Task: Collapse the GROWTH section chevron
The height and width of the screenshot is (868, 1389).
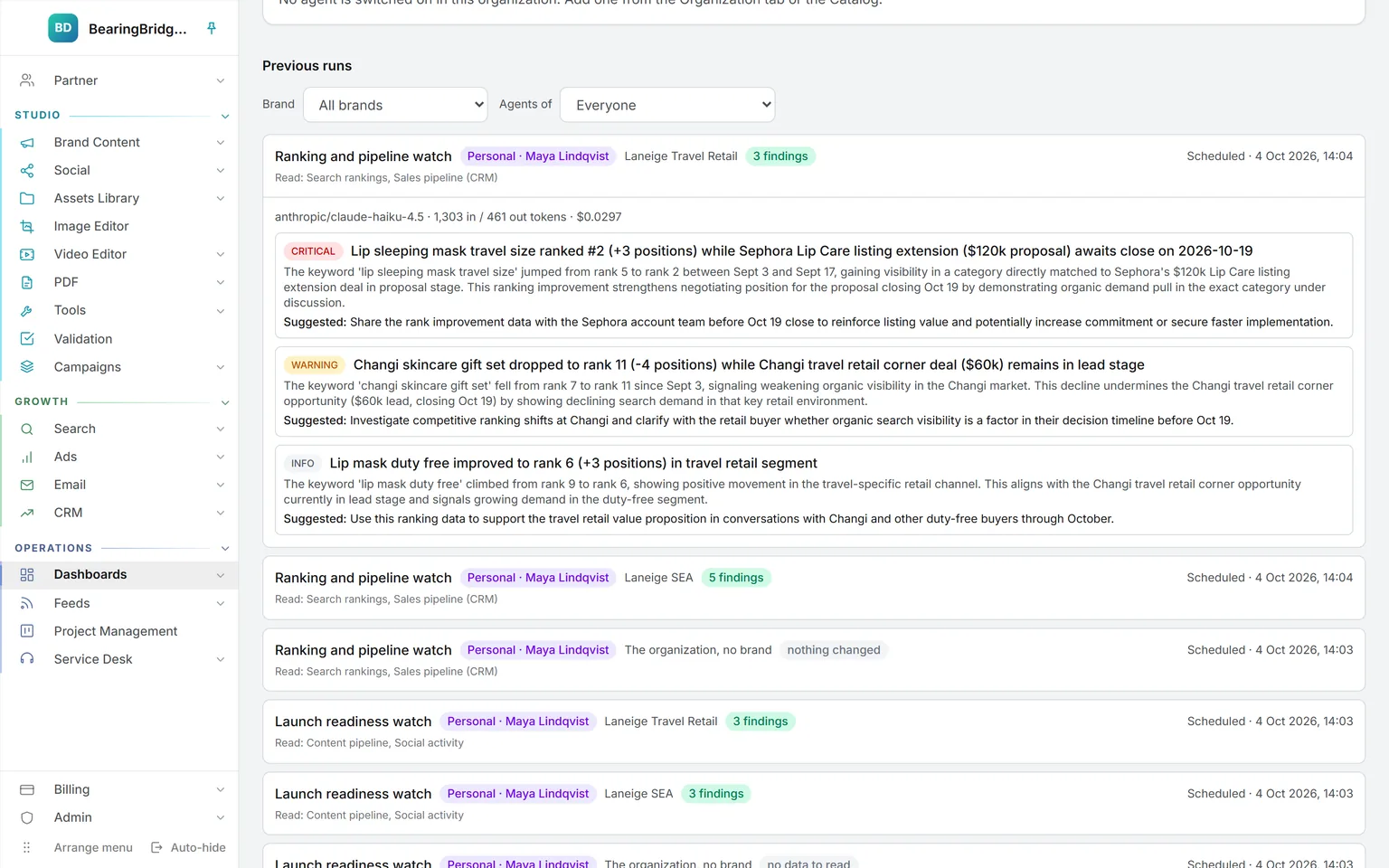Action: pos(225,402)
